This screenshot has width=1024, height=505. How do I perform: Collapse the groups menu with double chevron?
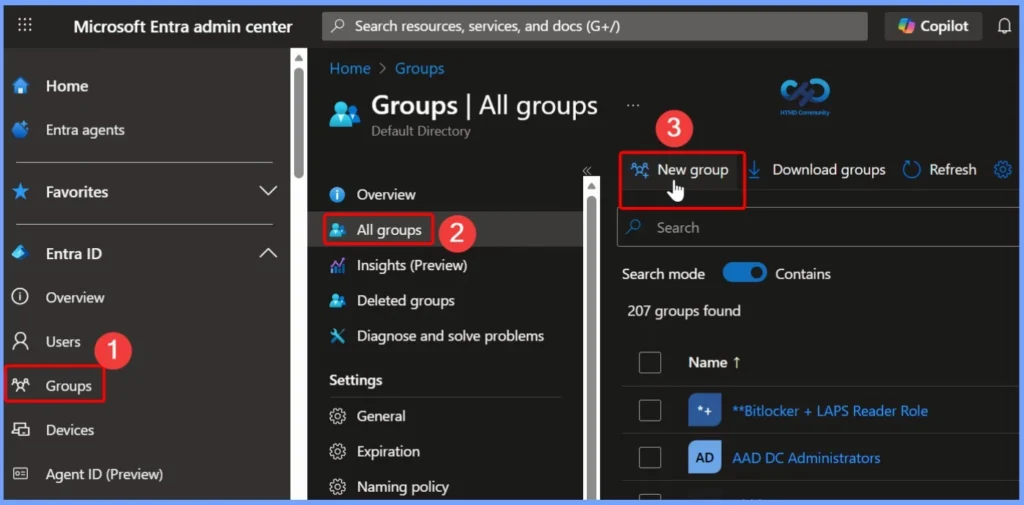586,171
